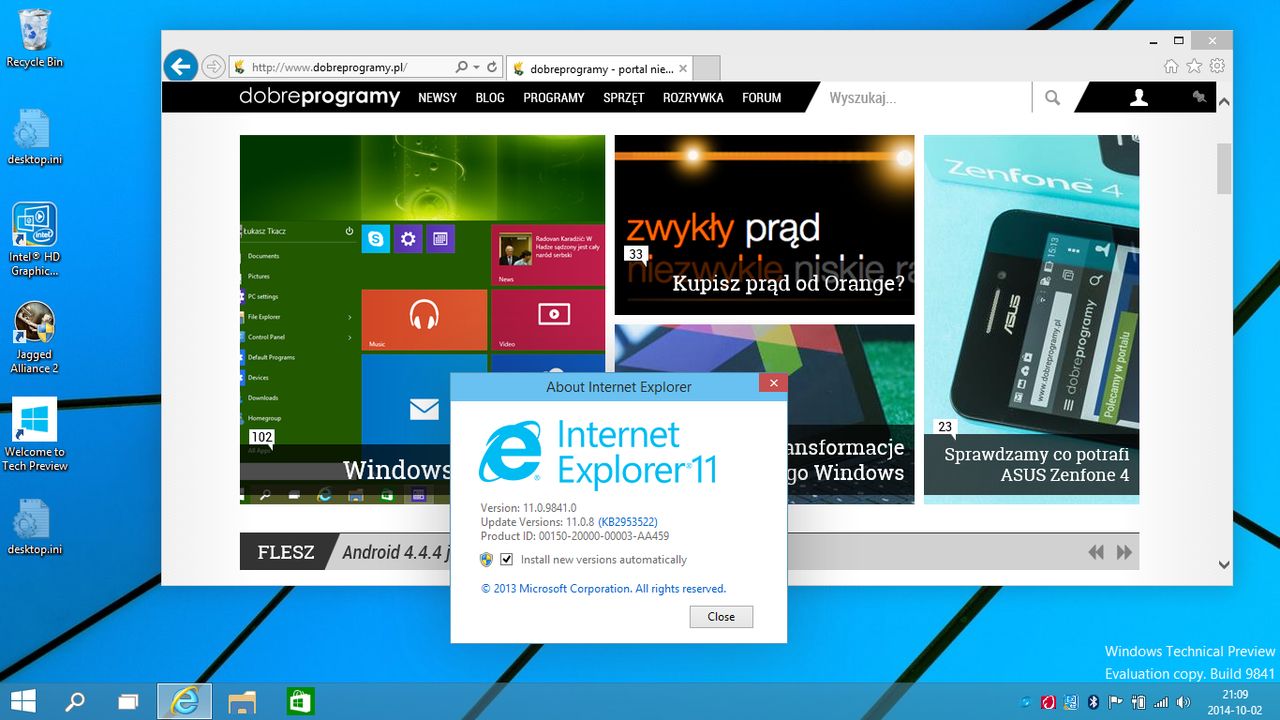Open the Windows Start button
The image size is (1280, 720).
click(24, 701)
